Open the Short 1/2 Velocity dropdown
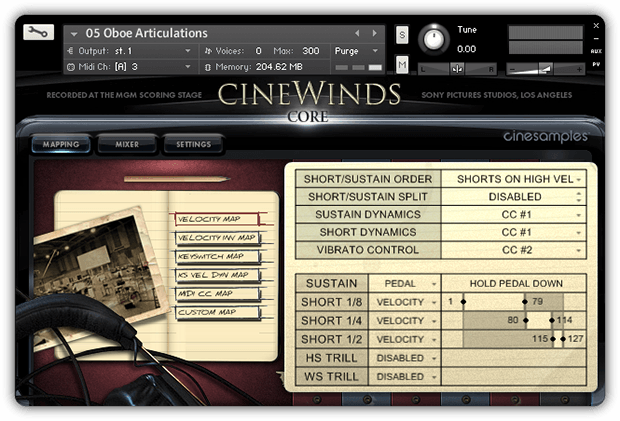The image size is (620, 421). click(x=405, y=340)
